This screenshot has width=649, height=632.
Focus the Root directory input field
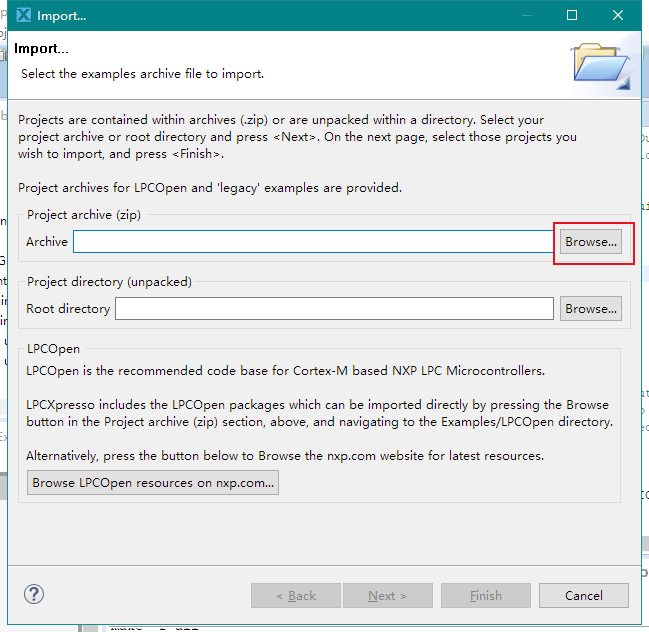(334, 309)
